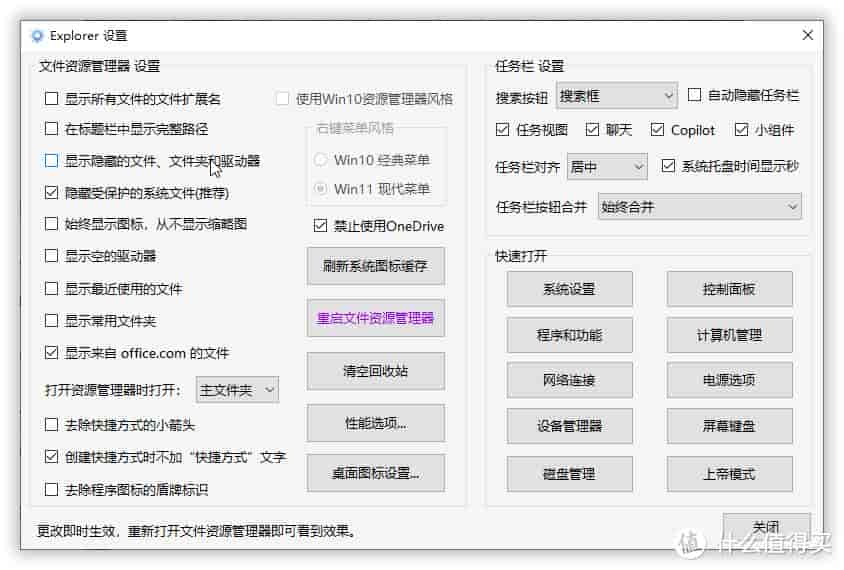
Task: Open 性能选项... button
Action: [376, 423]
